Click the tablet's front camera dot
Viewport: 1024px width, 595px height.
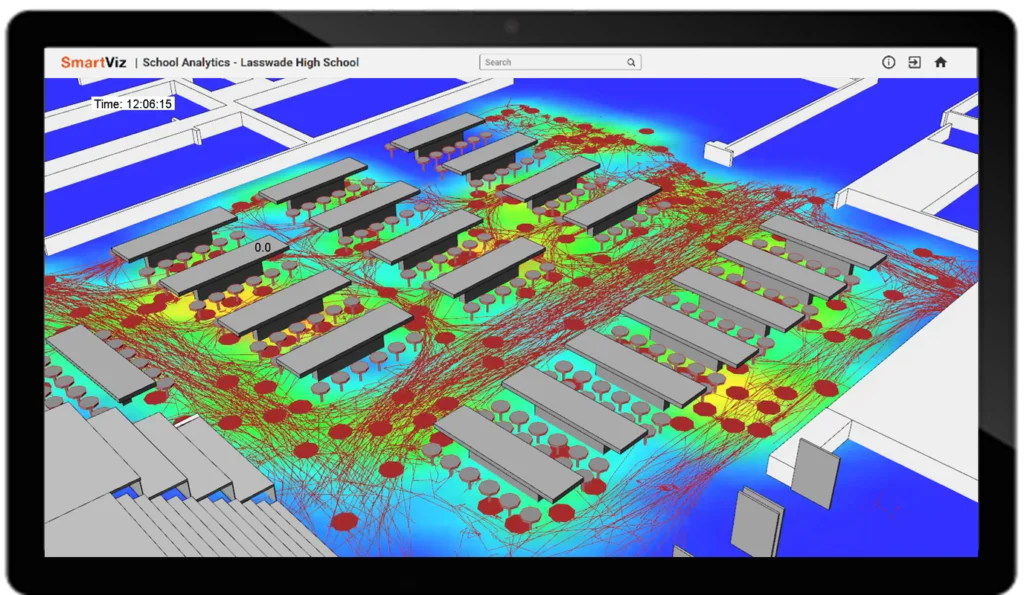coord(512,26)
